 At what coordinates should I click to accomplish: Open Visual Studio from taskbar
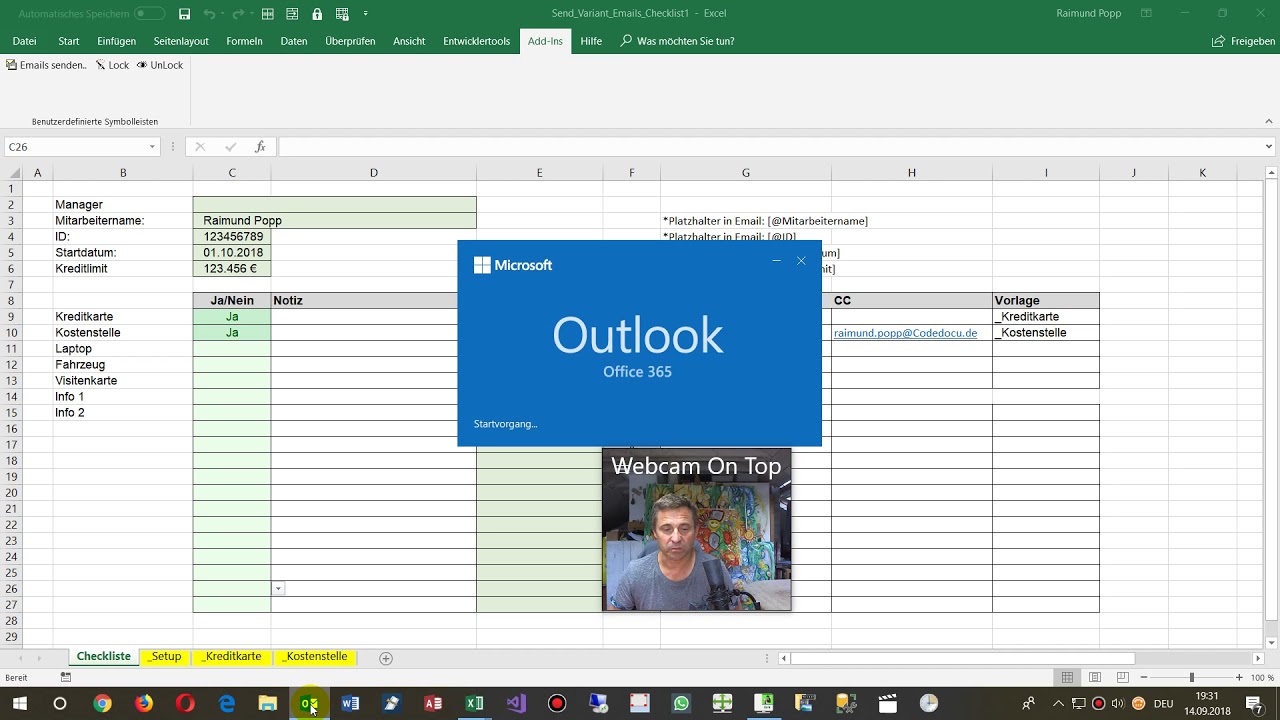click(516, 704)
